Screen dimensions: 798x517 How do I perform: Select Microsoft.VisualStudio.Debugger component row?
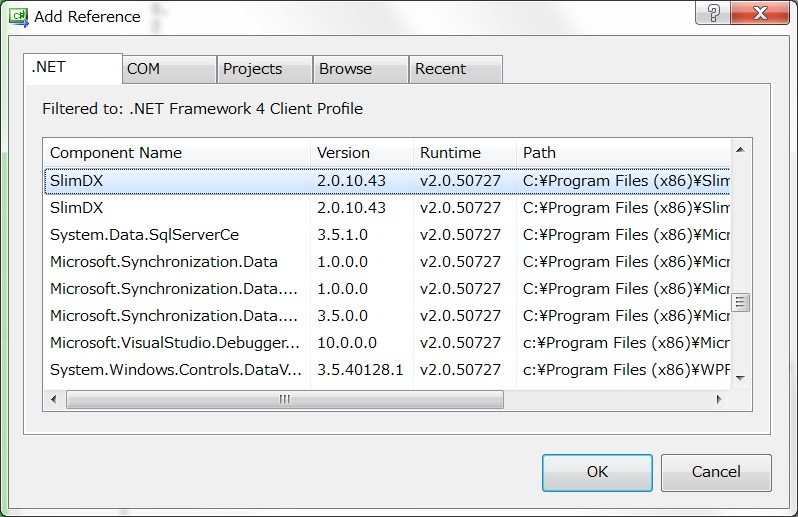(x=174, y=343)
